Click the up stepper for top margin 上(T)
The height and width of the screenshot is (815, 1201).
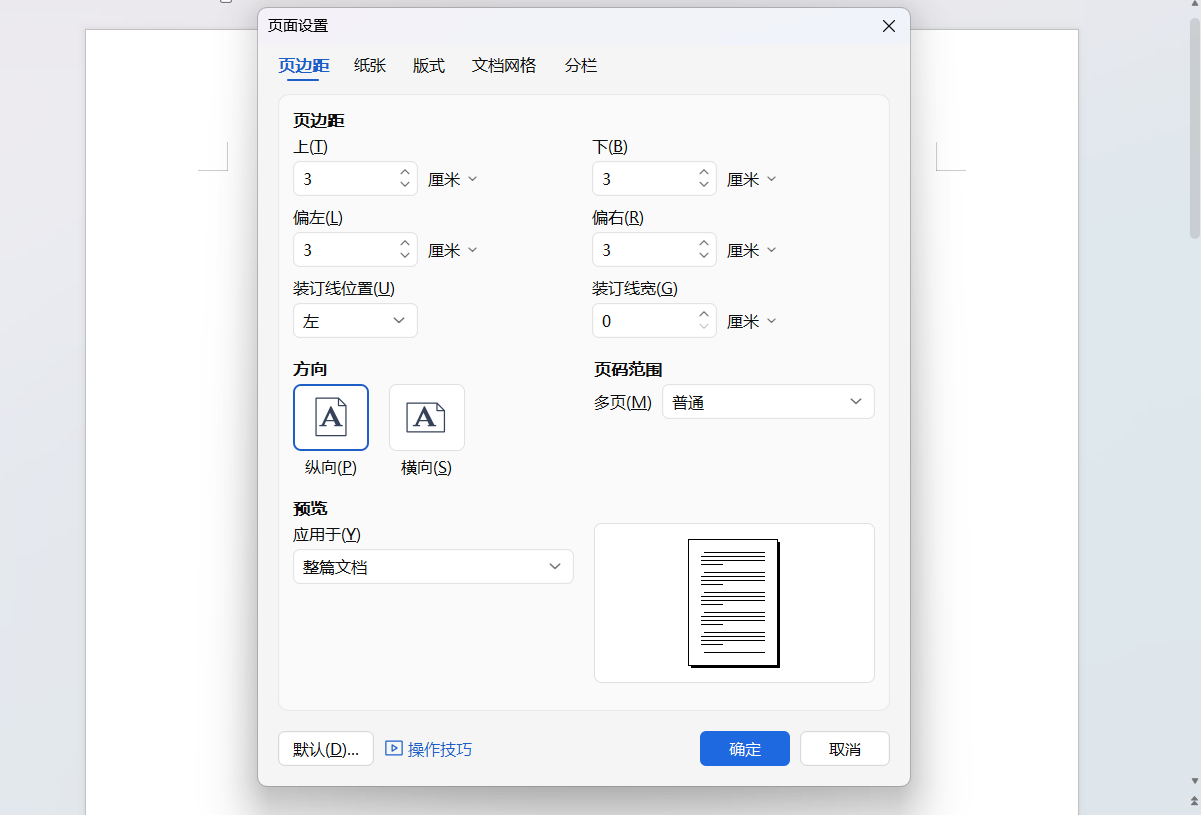click(404, 172)
